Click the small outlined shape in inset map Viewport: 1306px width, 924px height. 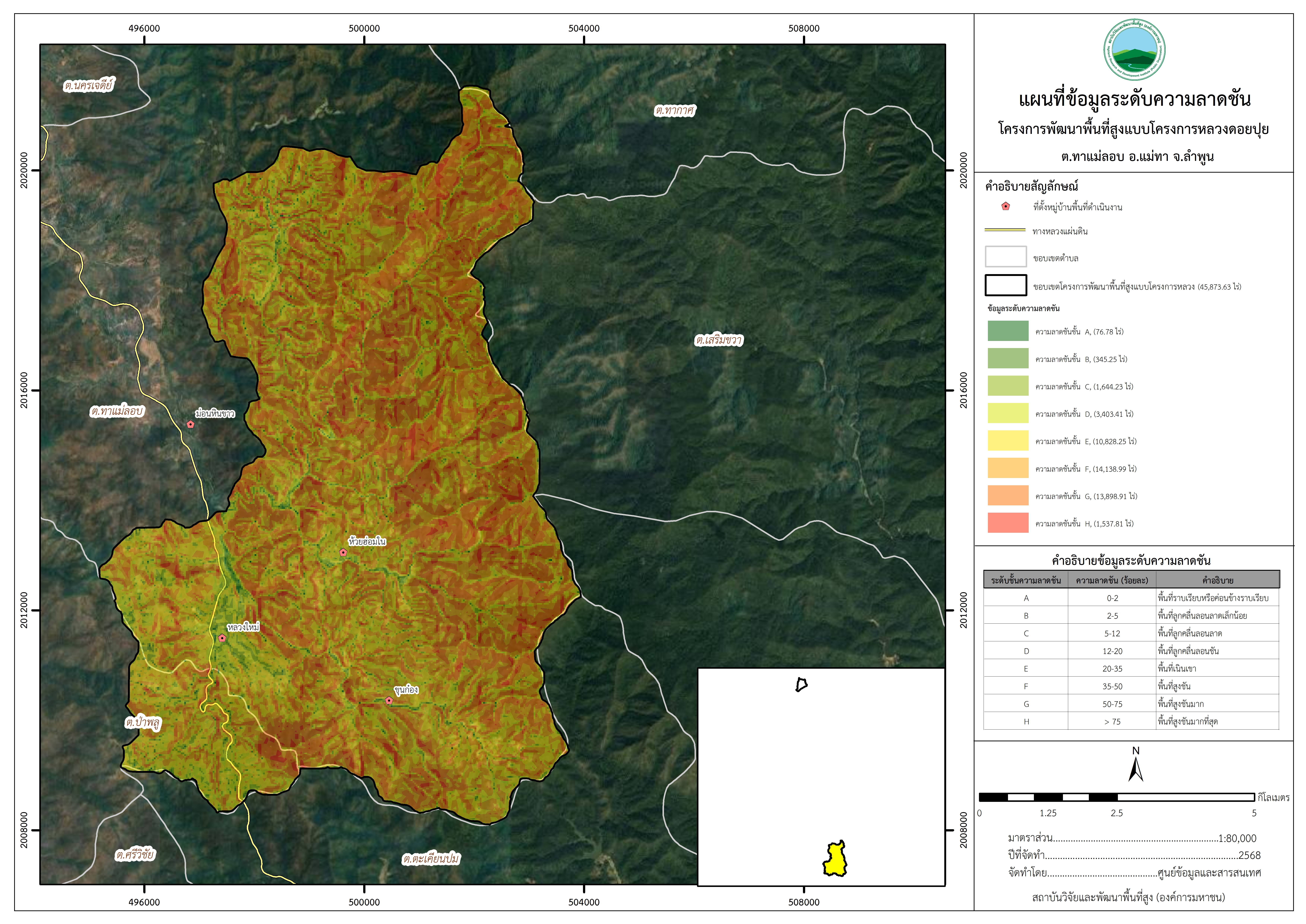click(802, 685)
